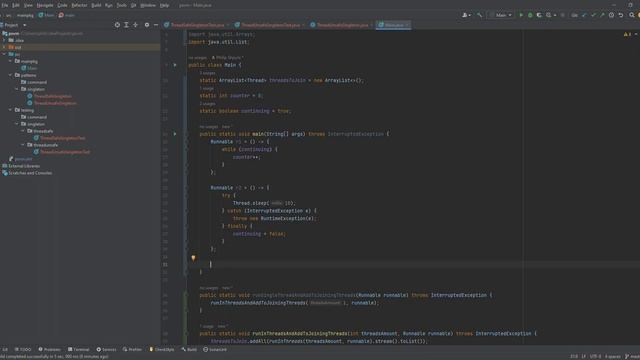Click the run gutter arrow beside main method
Viewport: 640px width, 360px height.
coord(175,134)
